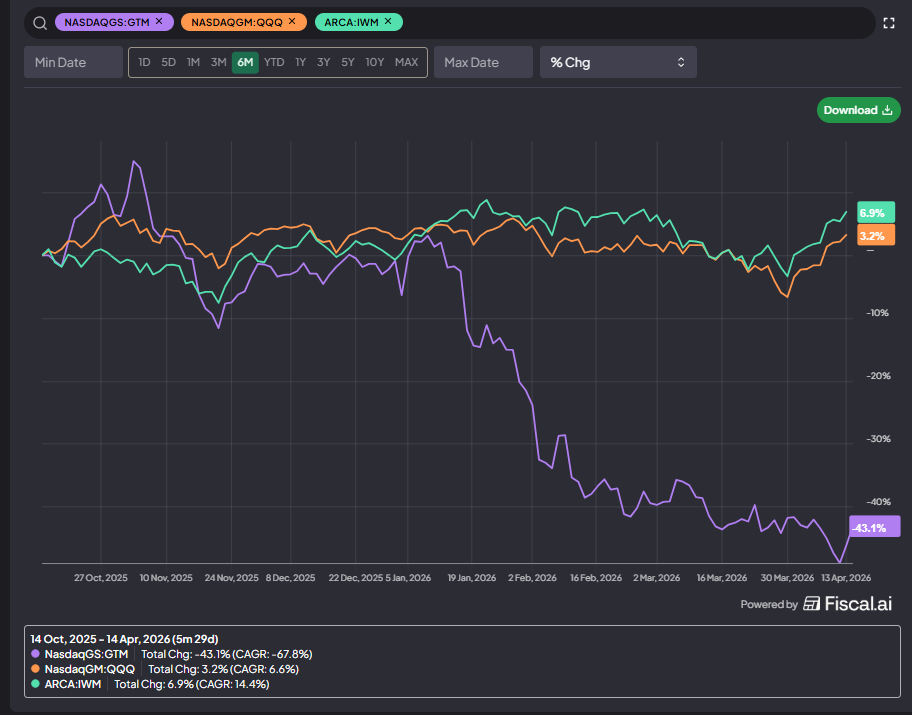The image size is (912, 715).
Task: Click the purple NasdaqGS:GTM legend dot
Action: point(35,654)
